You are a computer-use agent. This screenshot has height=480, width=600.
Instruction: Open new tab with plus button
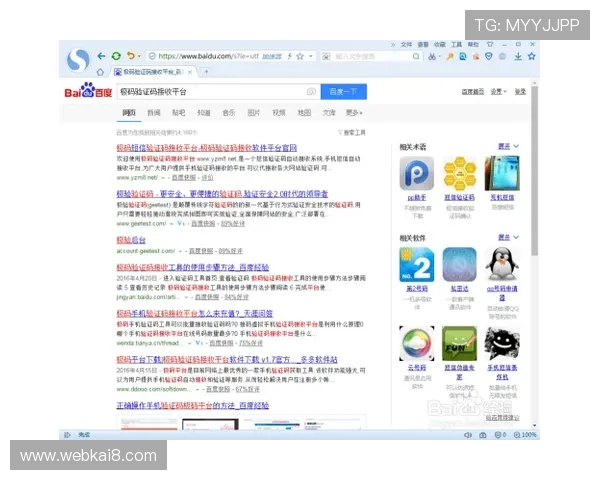pyautogui.click(x=206, y=72)
